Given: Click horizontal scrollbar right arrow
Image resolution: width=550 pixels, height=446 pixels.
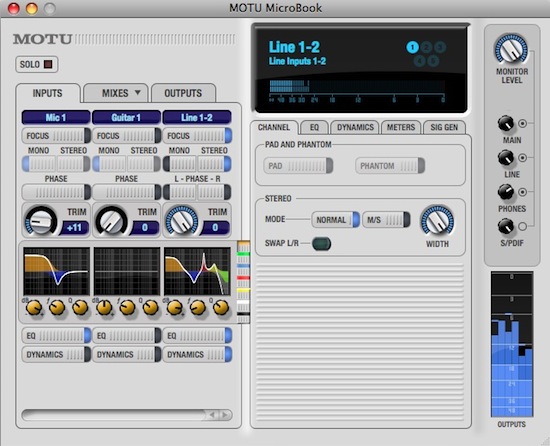Looking at the screenshot, I should [x=225, y=415].
